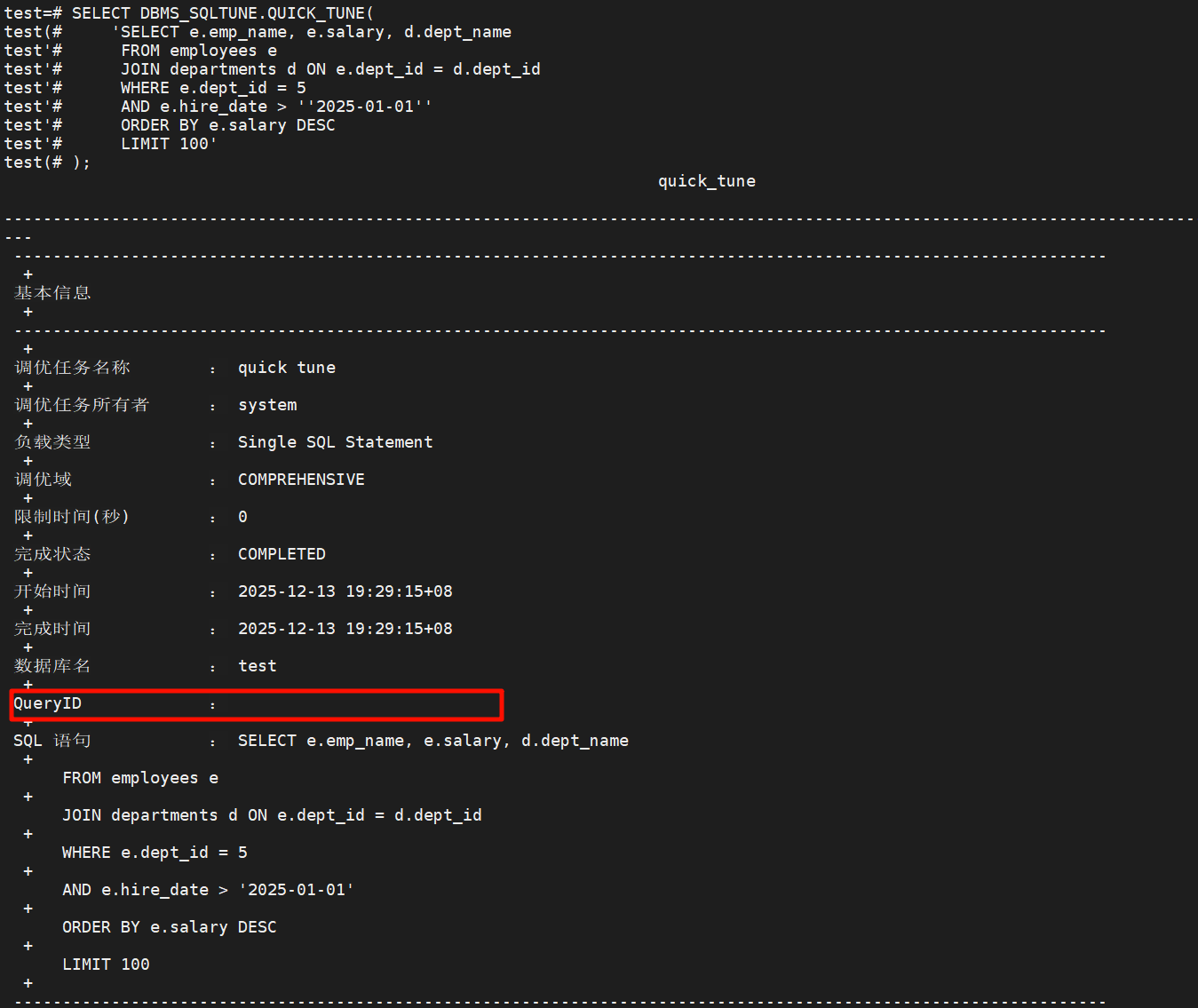Click the timestamp next to 开始时间
Screen dimensions: 1198x1008
click(x=345, y=591)
